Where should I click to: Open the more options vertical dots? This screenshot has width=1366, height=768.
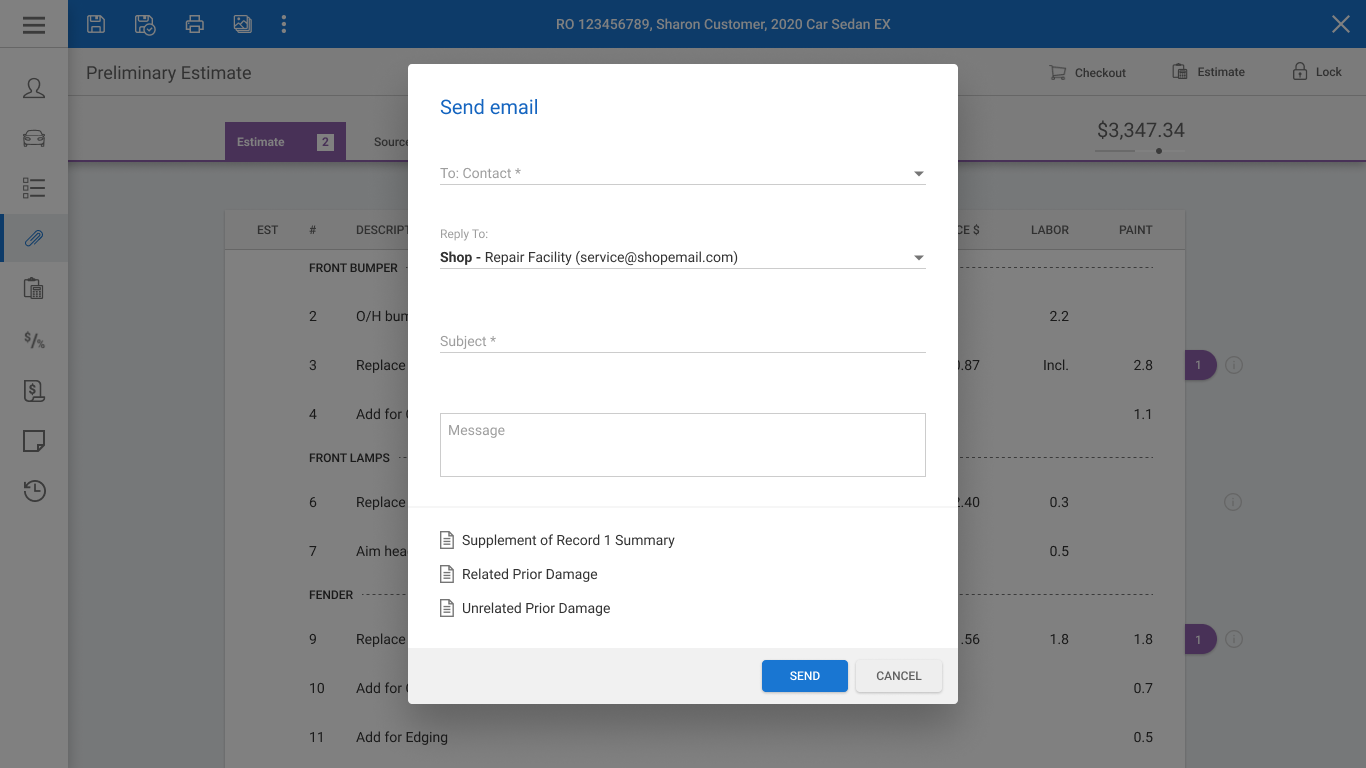[284, 24]
